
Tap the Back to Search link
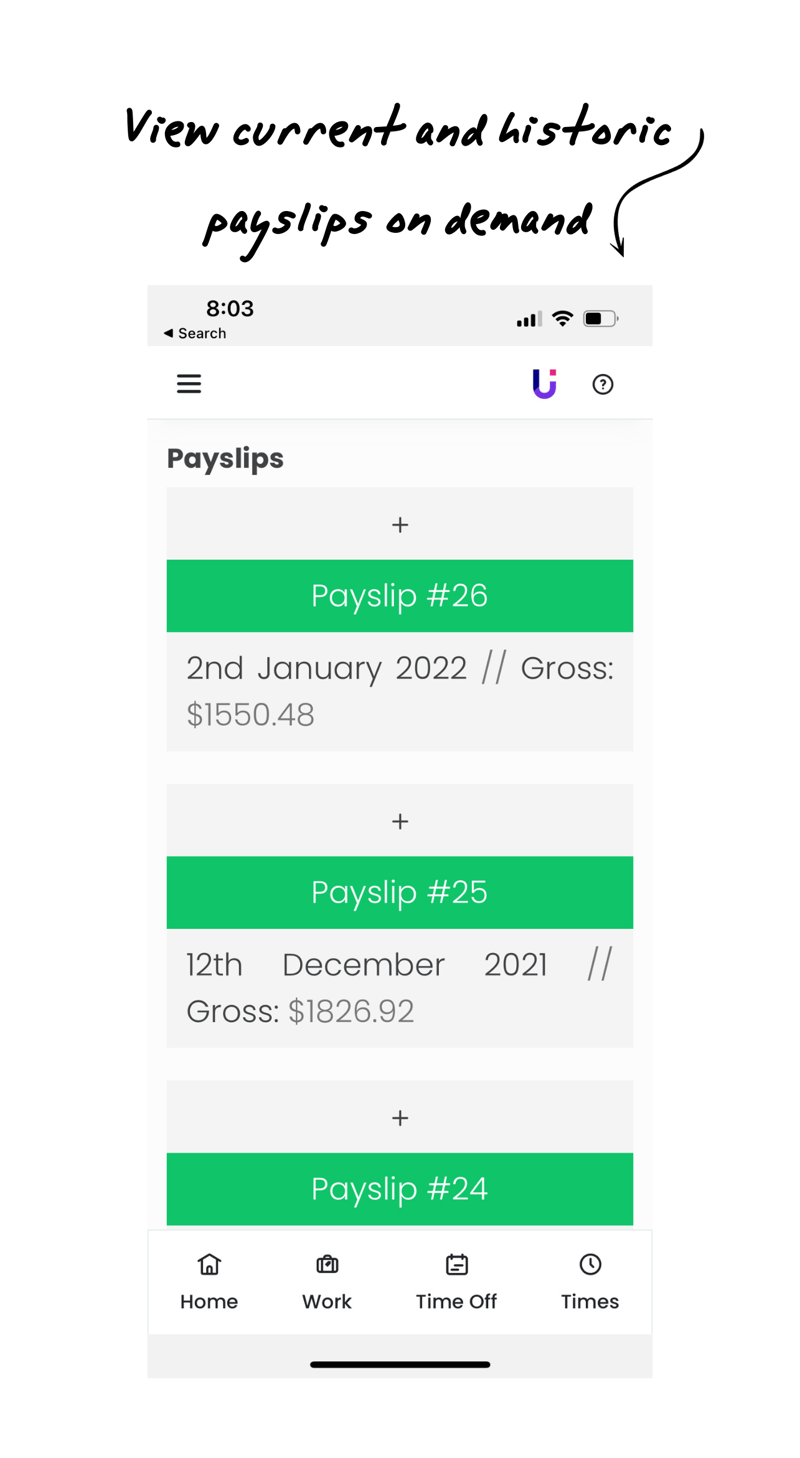click(x=194, y=334)
